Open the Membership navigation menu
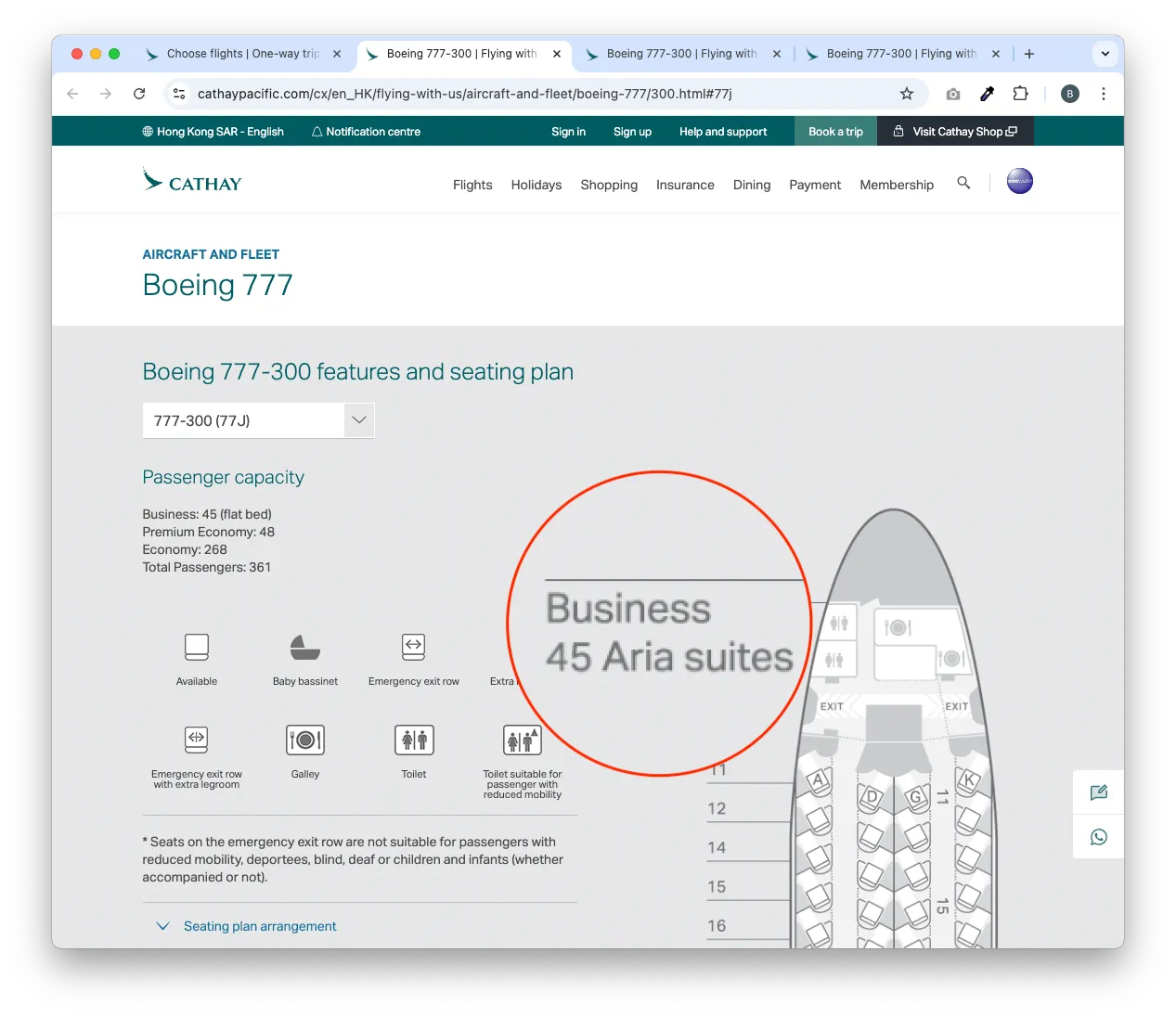The image size is (1176, 1017). (x=896, y=185)
